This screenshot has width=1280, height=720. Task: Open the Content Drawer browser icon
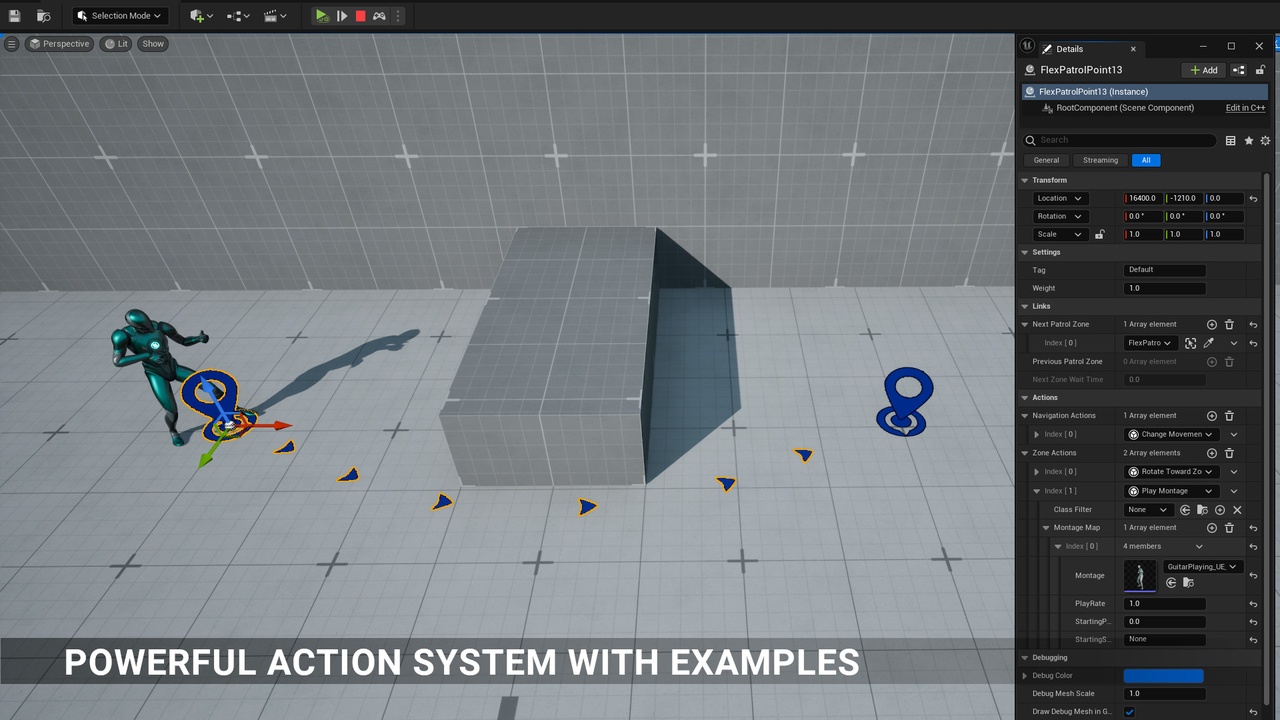tap(42, 15)
